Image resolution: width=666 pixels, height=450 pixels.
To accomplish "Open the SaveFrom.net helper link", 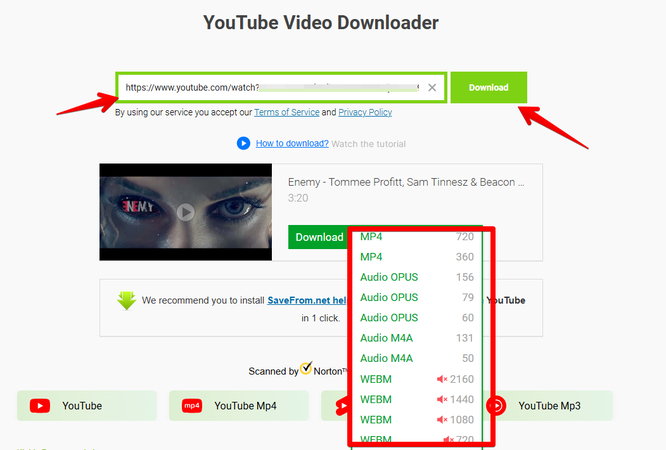I will (307, 300).
